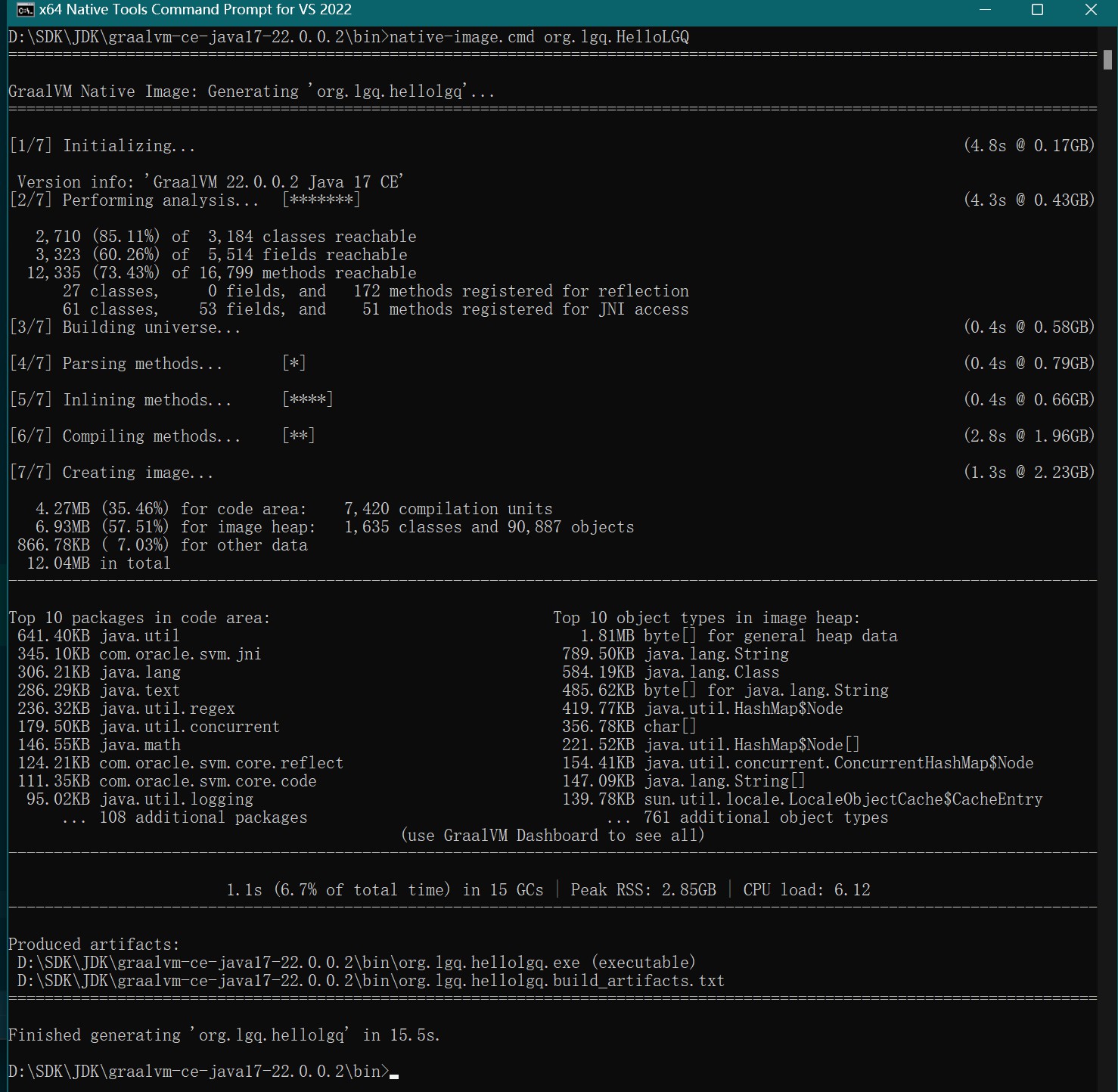Click the '[4/7] Parsing methods...' line
This screenshot has width=1118, height=1092.
coord(157,364)
